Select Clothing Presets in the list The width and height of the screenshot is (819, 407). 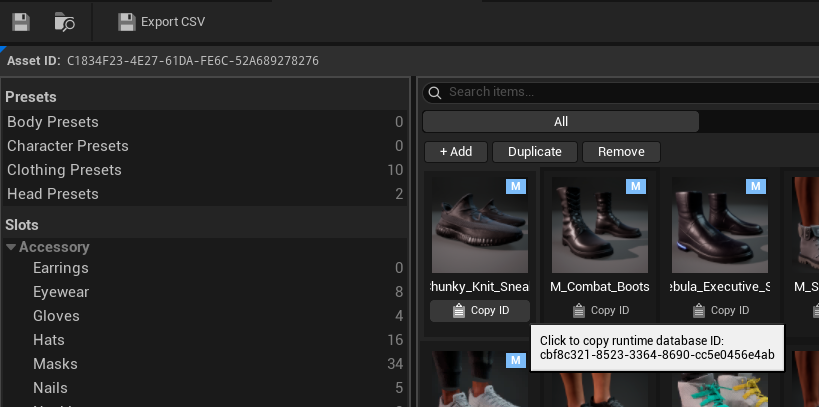click(x=205, y=170)
